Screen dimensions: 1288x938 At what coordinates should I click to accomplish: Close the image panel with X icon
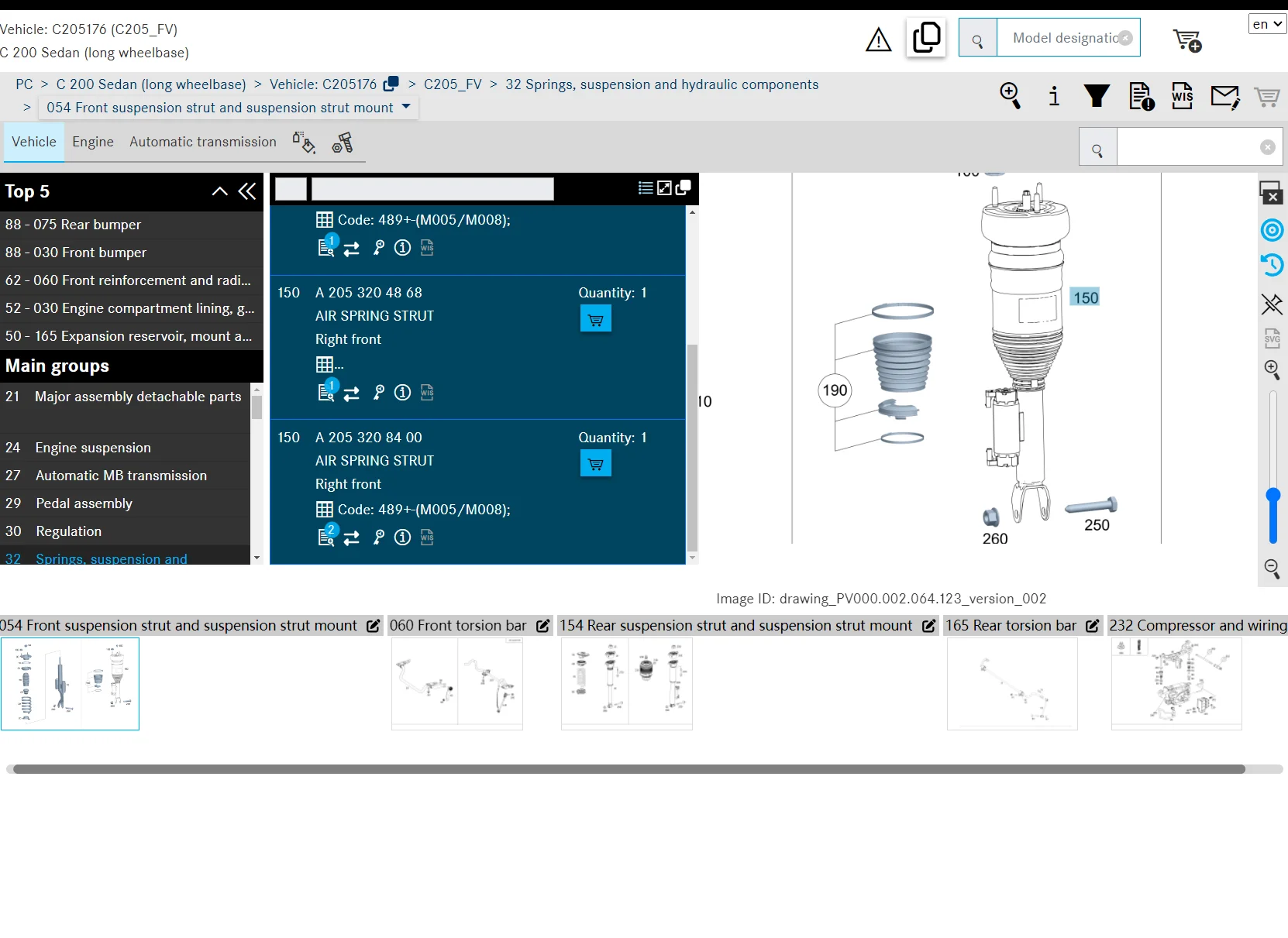(x=1272, y=193)
